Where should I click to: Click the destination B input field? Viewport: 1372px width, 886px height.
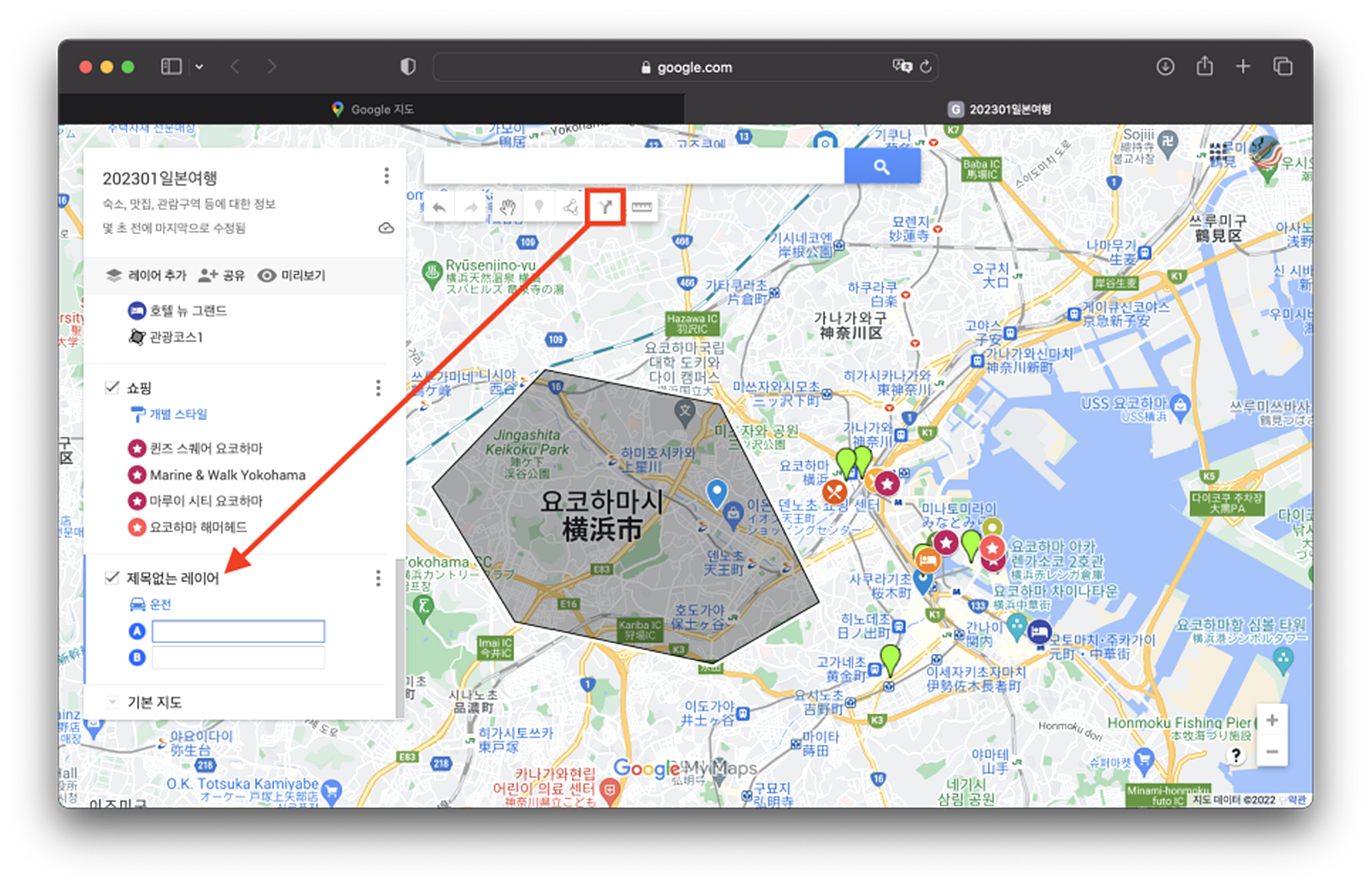coord(238,657)
